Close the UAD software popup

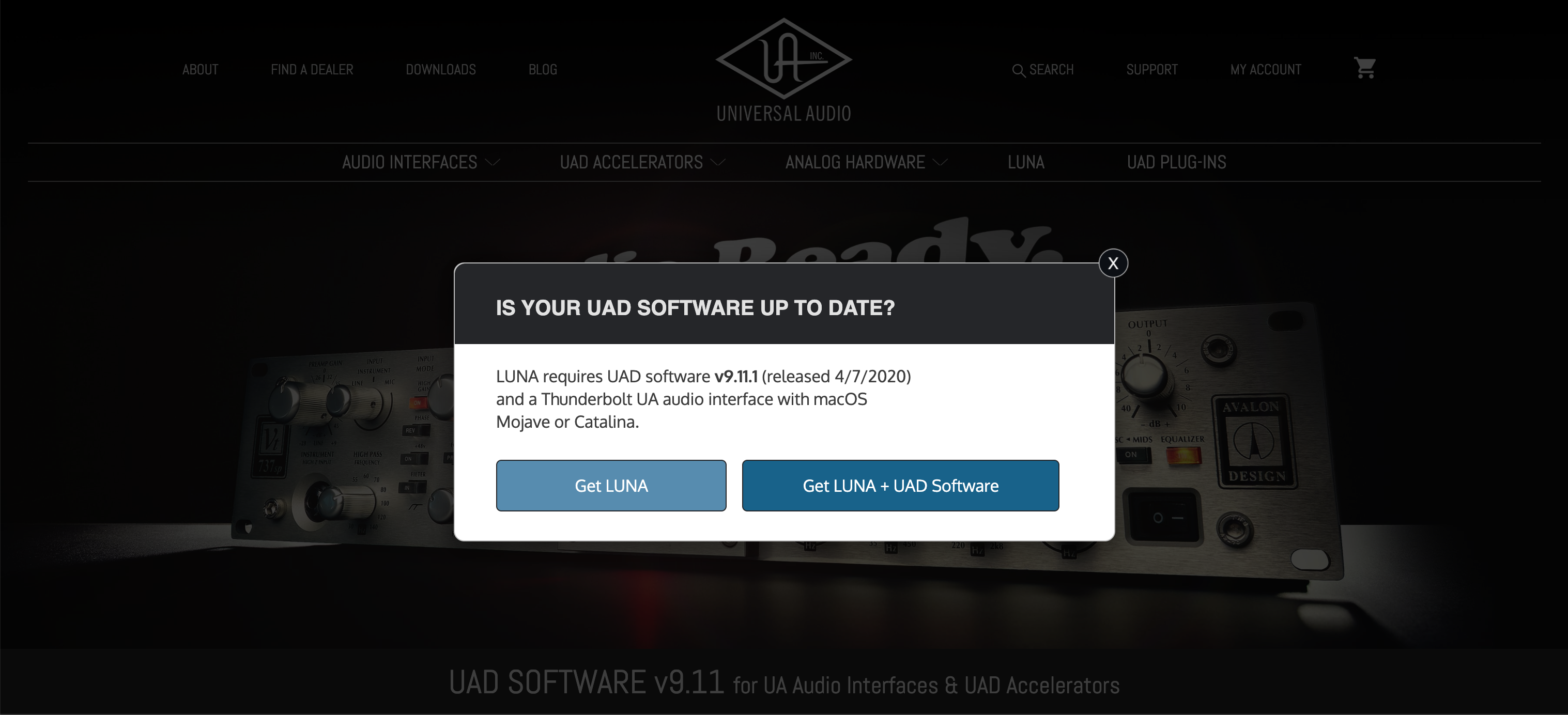click(x=1113, y=263)
